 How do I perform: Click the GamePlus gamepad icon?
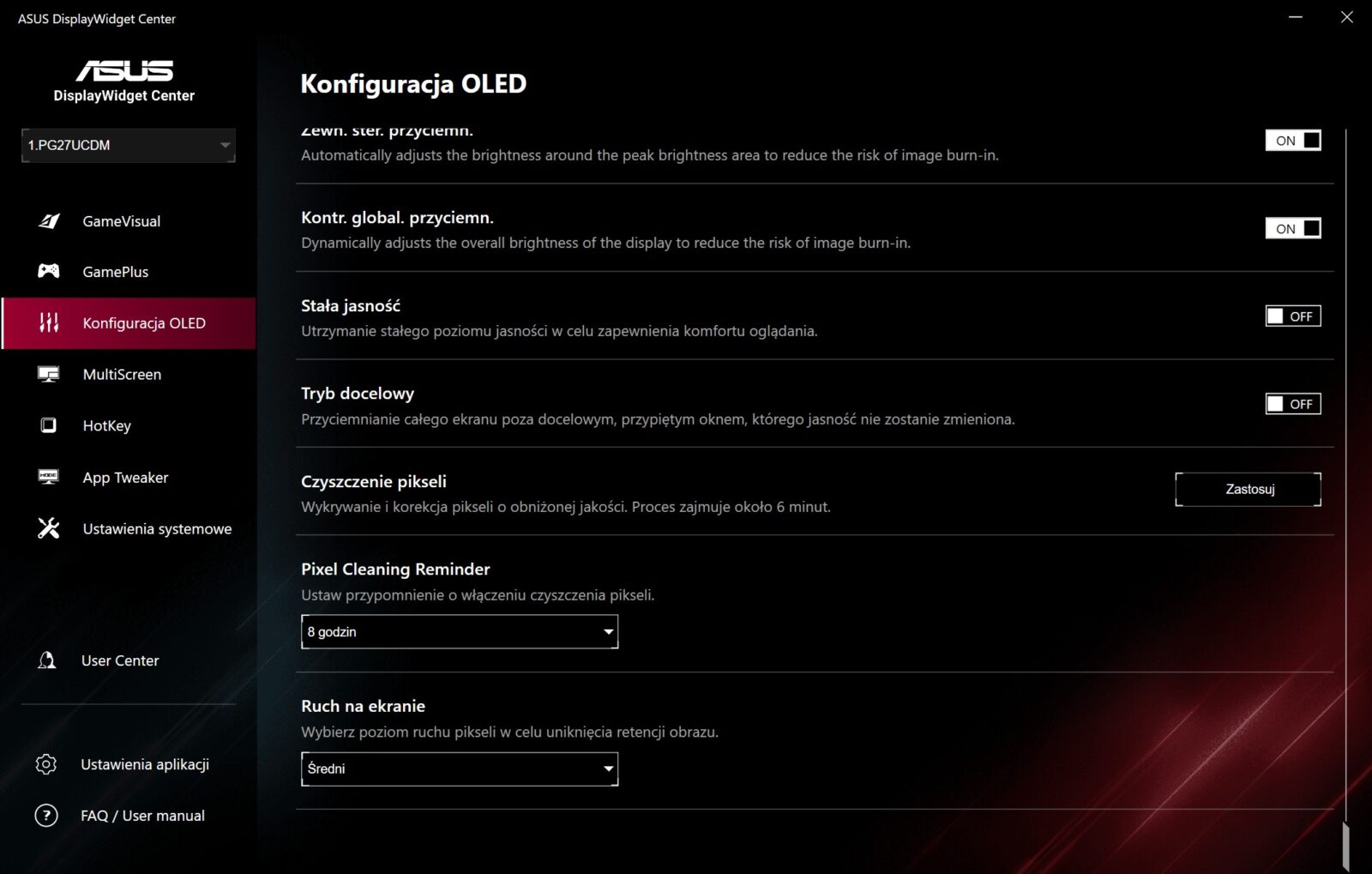[49, 271]
